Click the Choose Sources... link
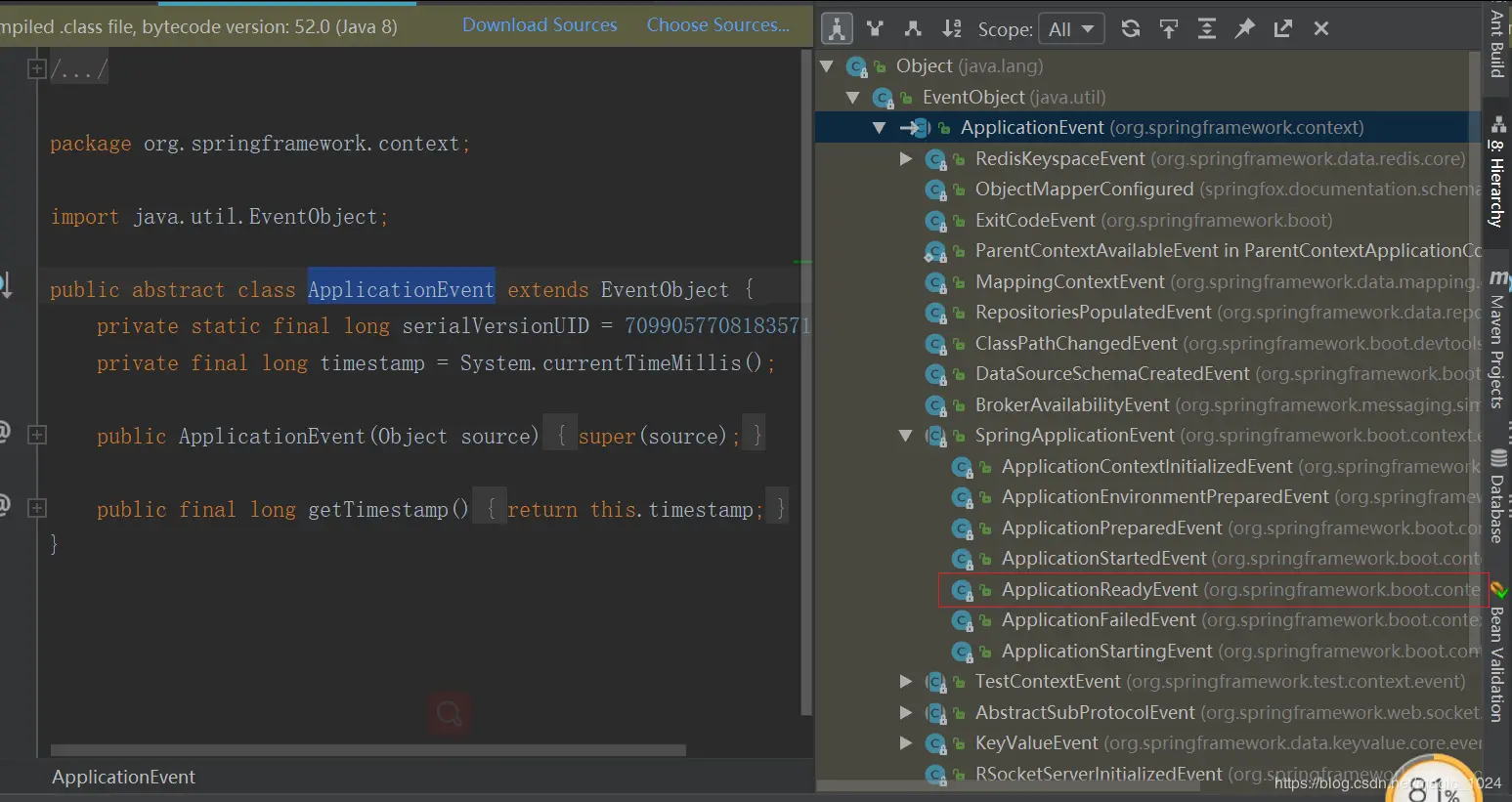 (717, 25)
